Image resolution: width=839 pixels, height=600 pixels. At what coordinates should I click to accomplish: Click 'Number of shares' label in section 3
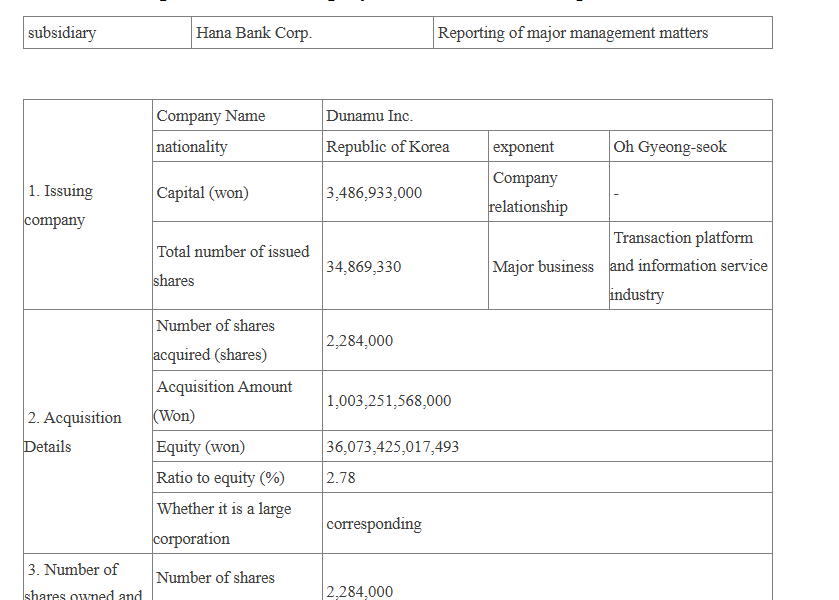[x=215, y=578]
